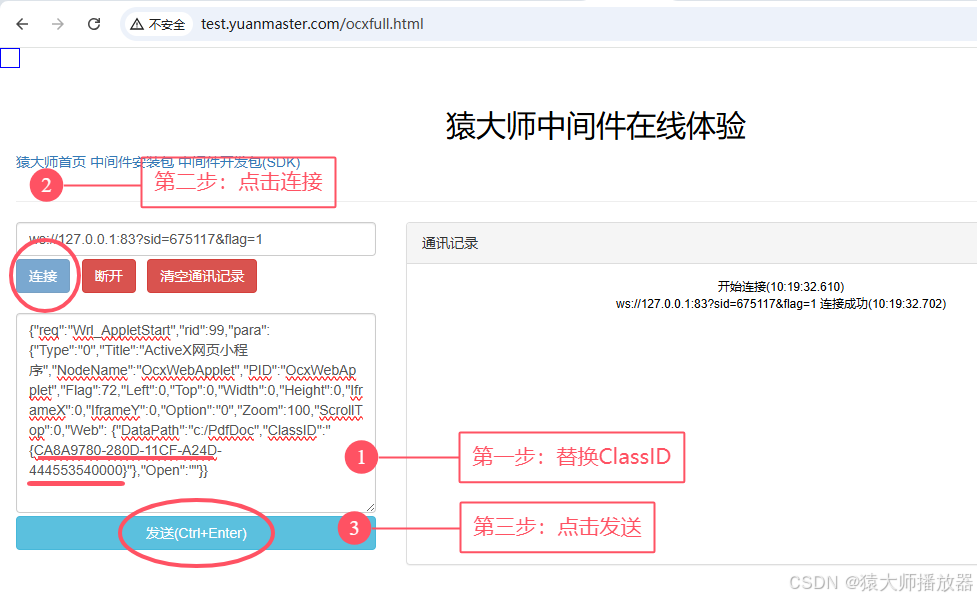Click the 清空通讯记录 clear log button
977x600 pixels.
(x=201, y=276)
